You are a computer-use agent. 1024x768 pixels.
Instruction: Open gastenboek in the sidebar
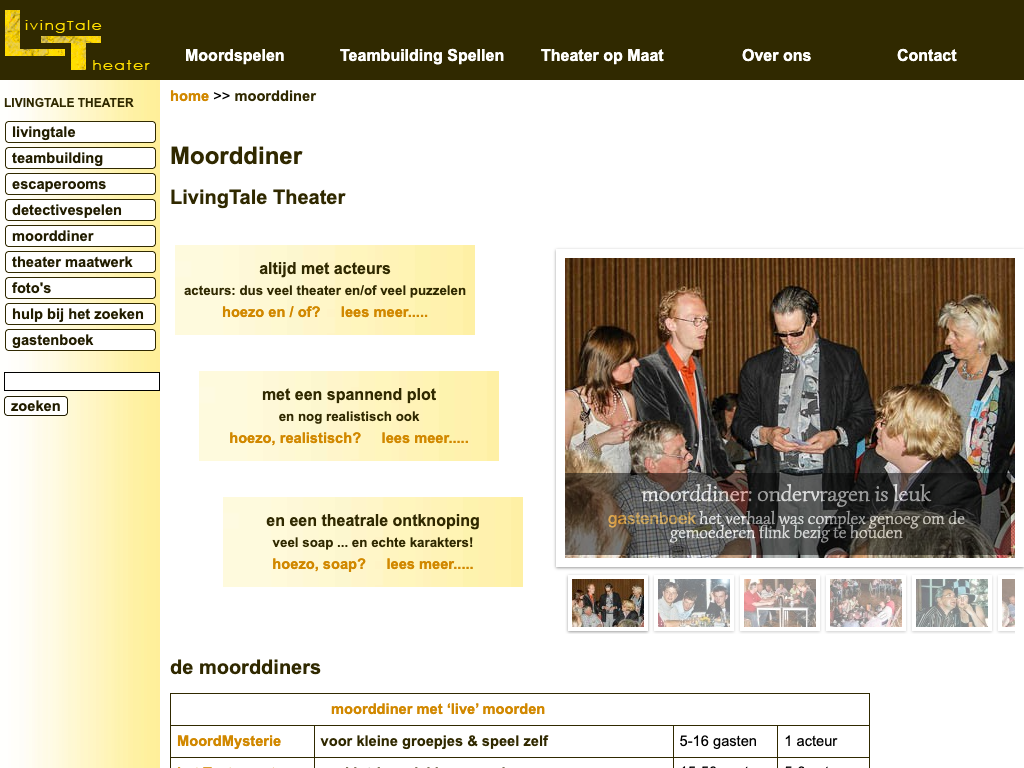pyautogui.click(x=80, y=340)
